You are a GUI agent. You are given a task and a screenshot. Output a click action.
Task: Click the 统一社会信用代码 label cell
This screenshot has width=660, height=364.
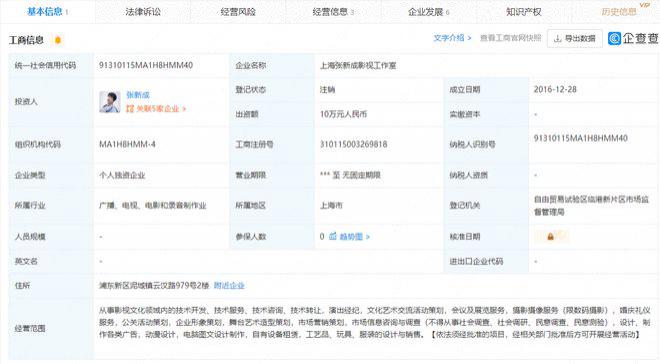pyautogui.click(x=51, y=65)
